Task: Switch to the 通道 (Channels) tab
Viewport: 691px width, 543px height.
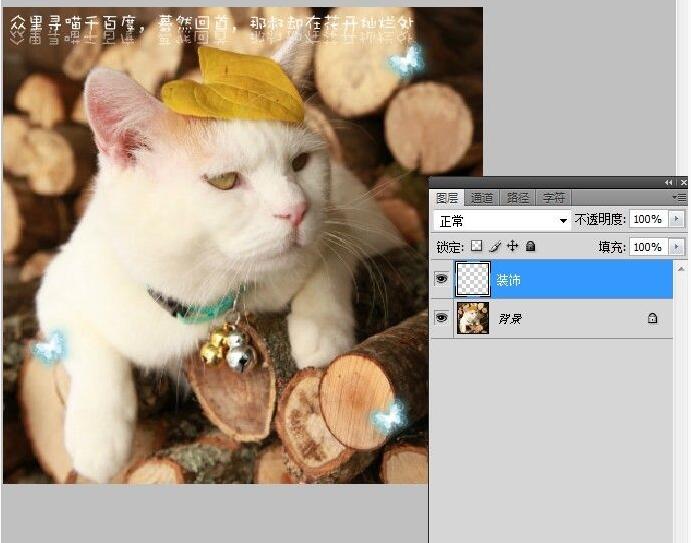Action: [x=482, y=198]
